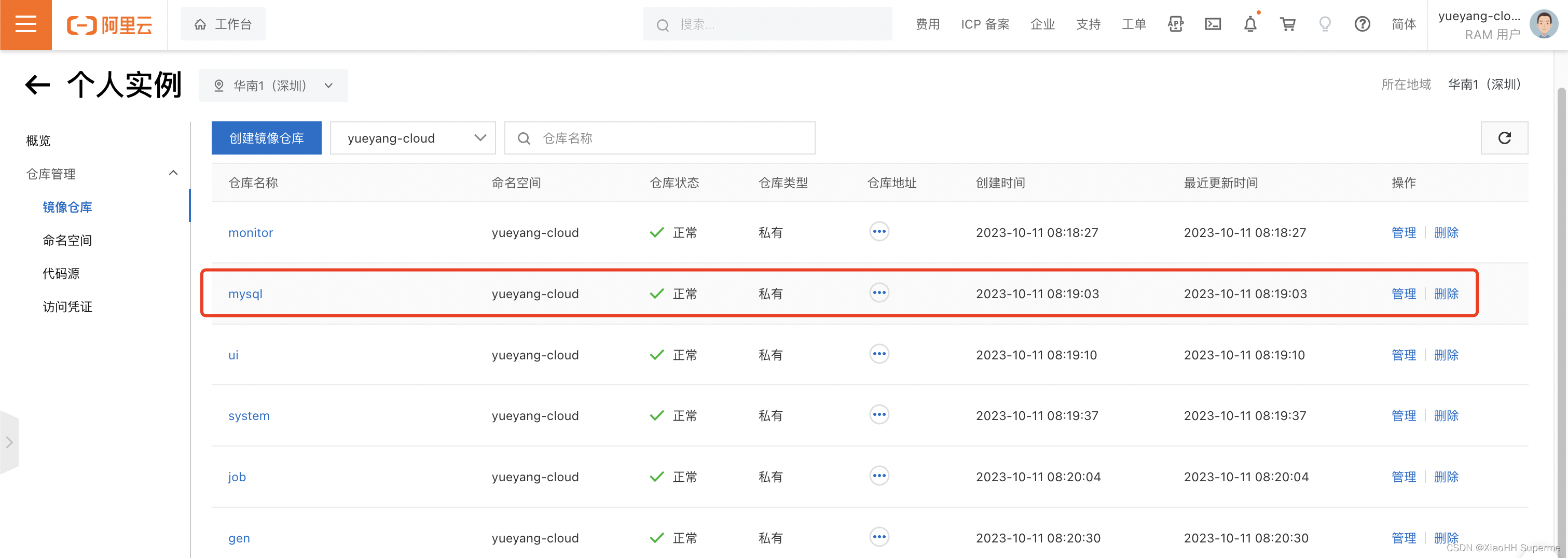Screen dimensions: 1568x558
Task: Go back using the left arrow
Action: coord(37,85)
